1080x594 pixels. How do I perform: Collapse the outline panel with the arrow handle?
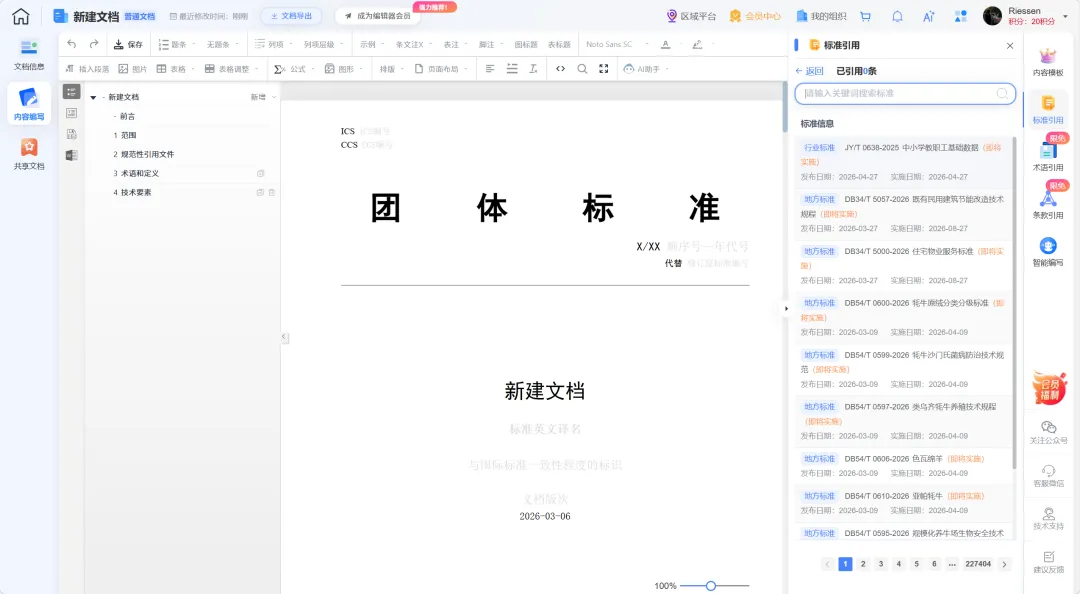coord(284,337)
